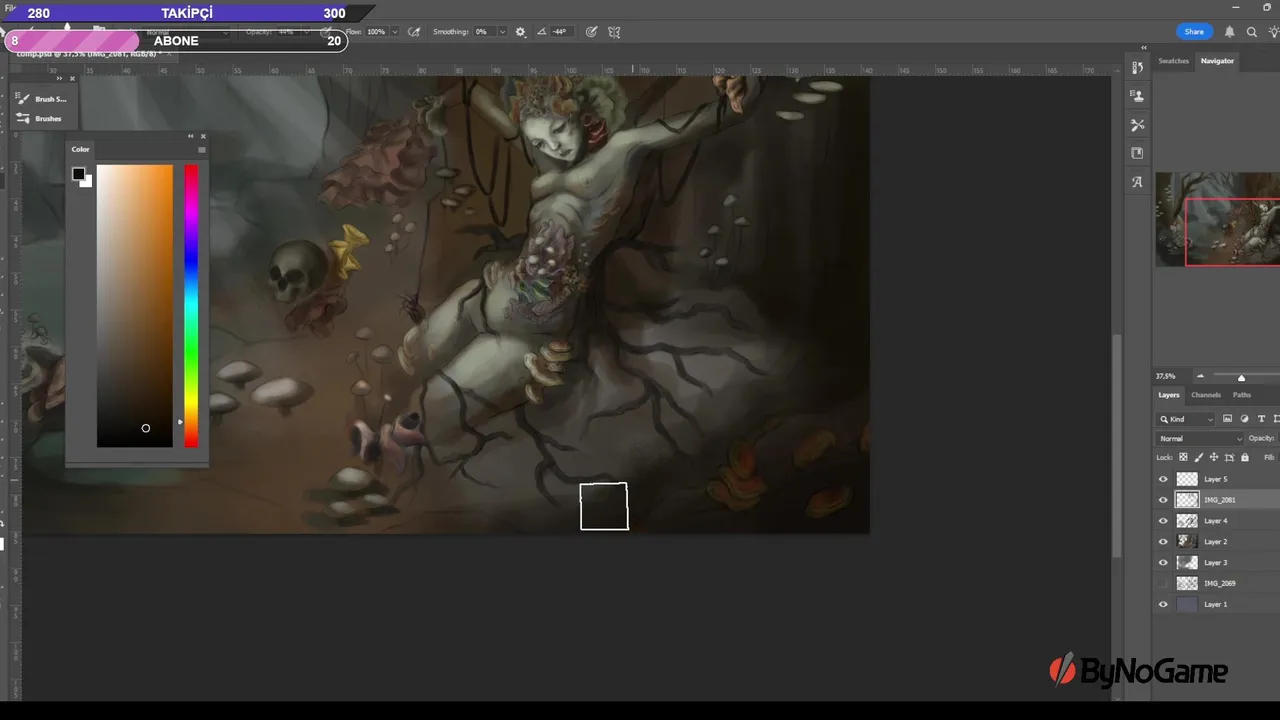Hide Layer 3 visibility eye

[1163, 562]
